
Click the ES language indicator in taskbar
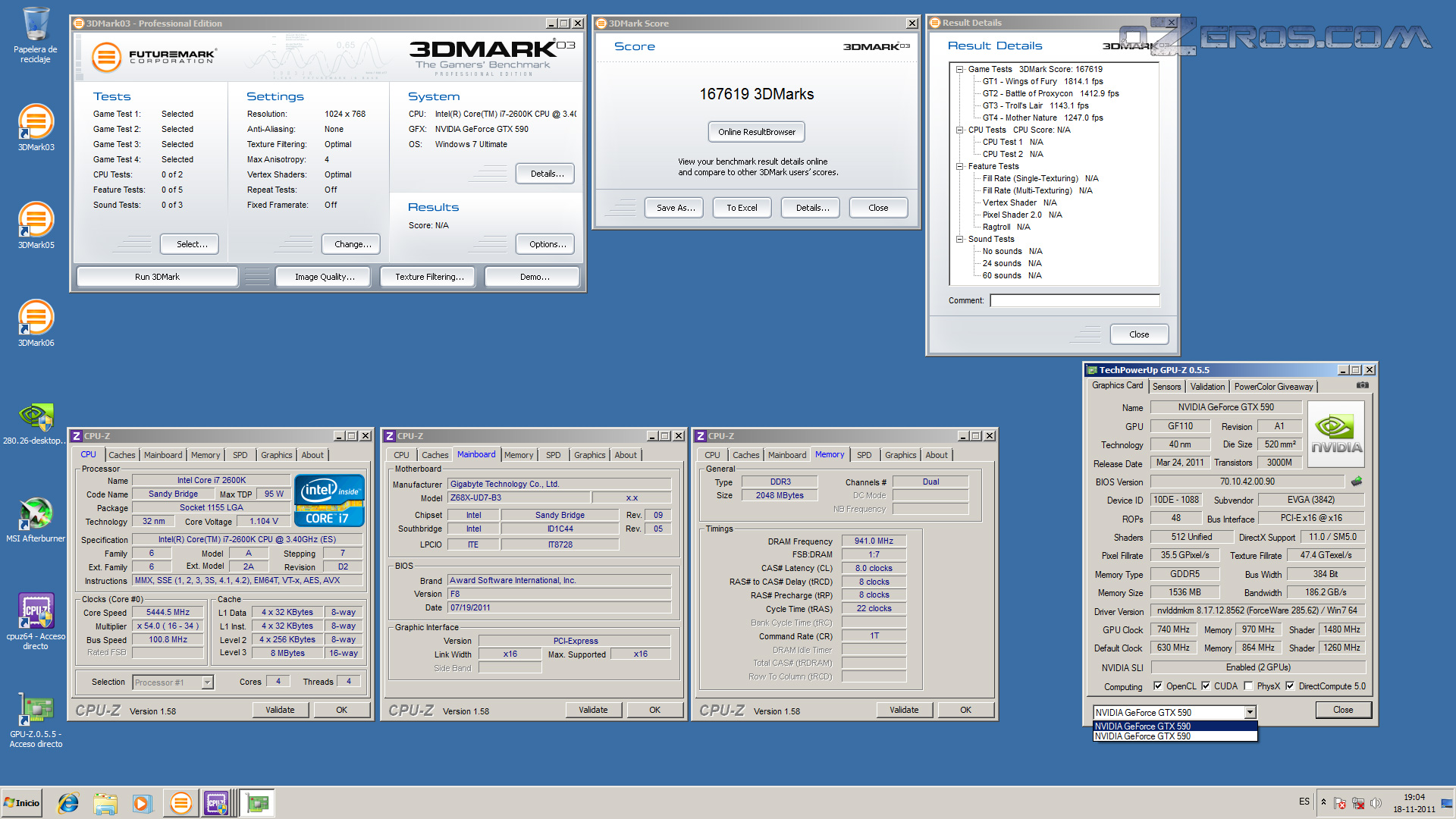click(1304, 802)
